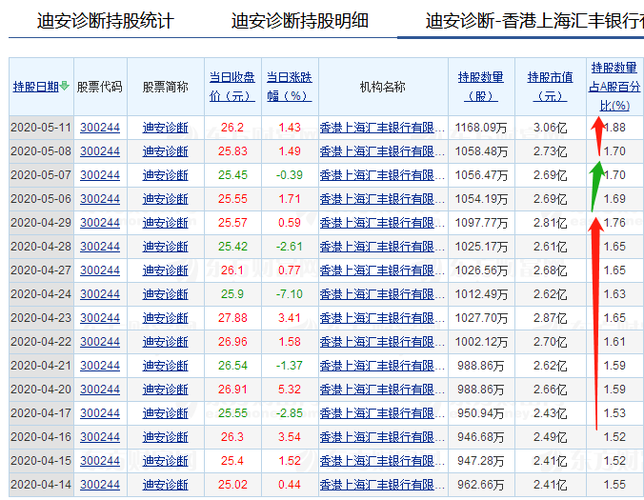Open institution link in the 2020-04-17 row

click(382, 413)
